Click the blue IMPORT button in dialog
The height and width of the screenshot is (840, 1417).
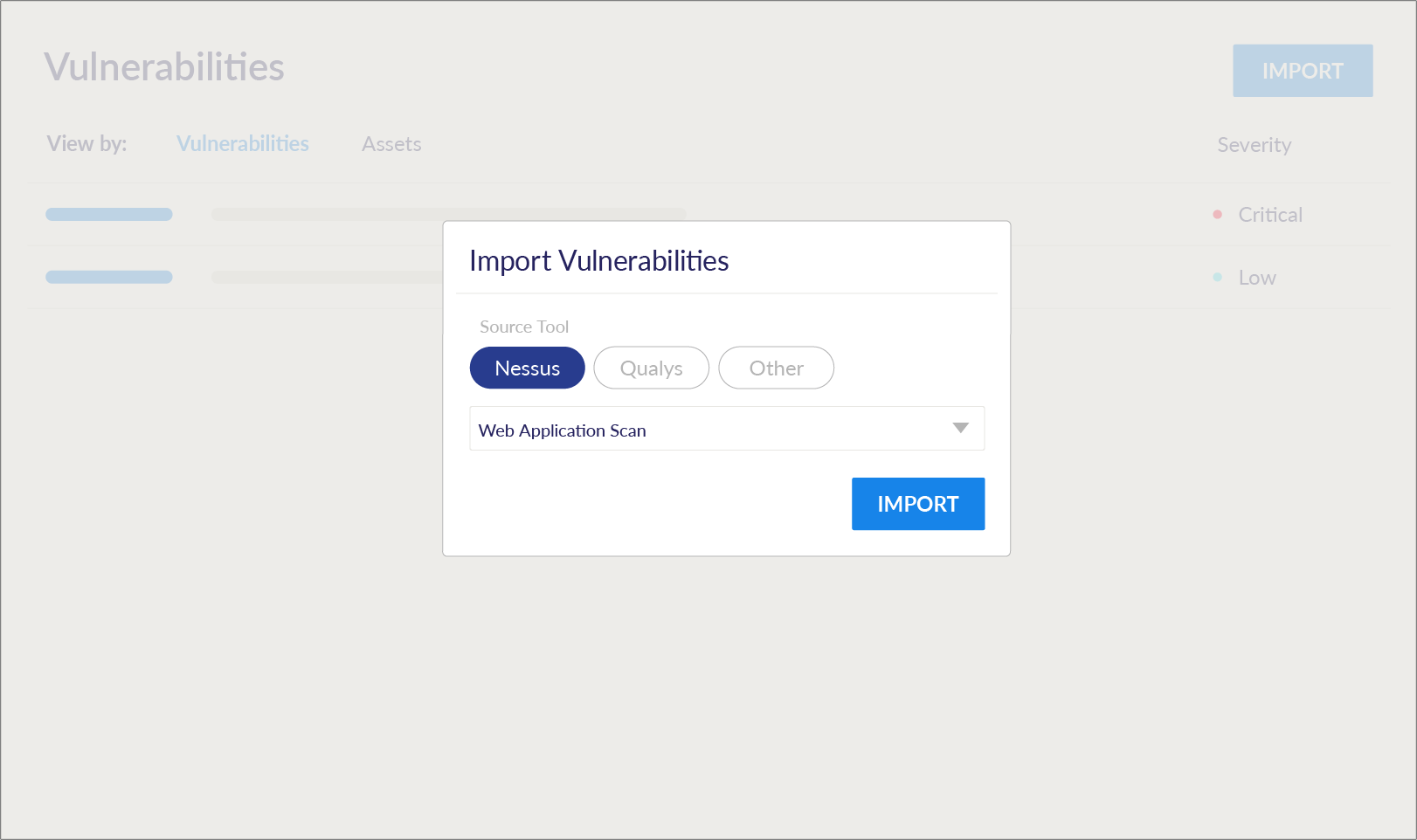(918, 504)
